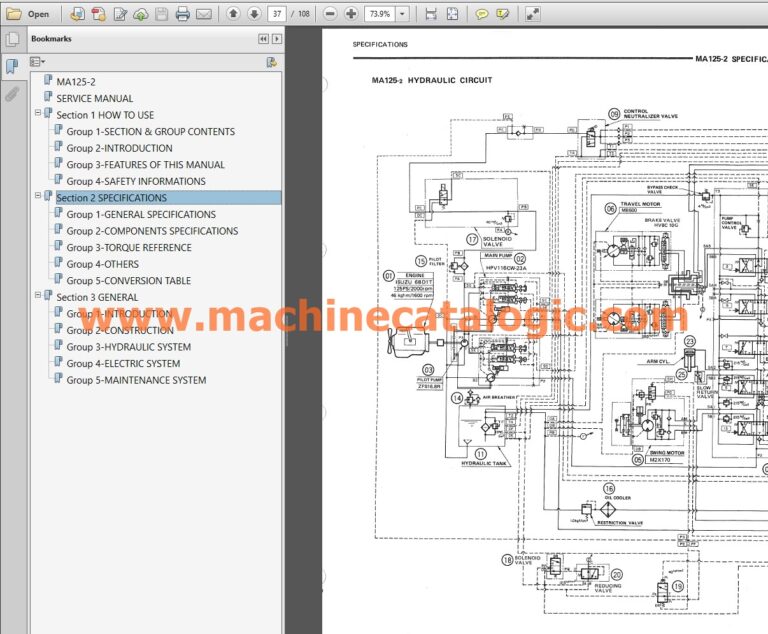
Task: Click the email envelope icon
Action: [x=204, y=14]
